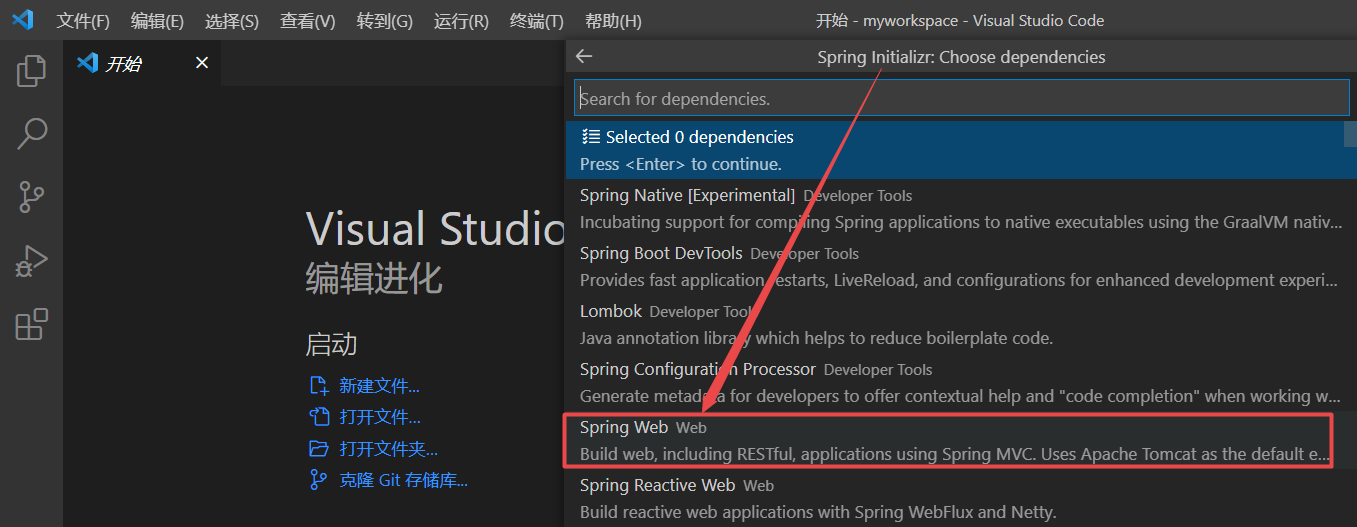Open the 文件(F) menu
The width and height of the screenshot is (1357, 527).
point(83,20)
